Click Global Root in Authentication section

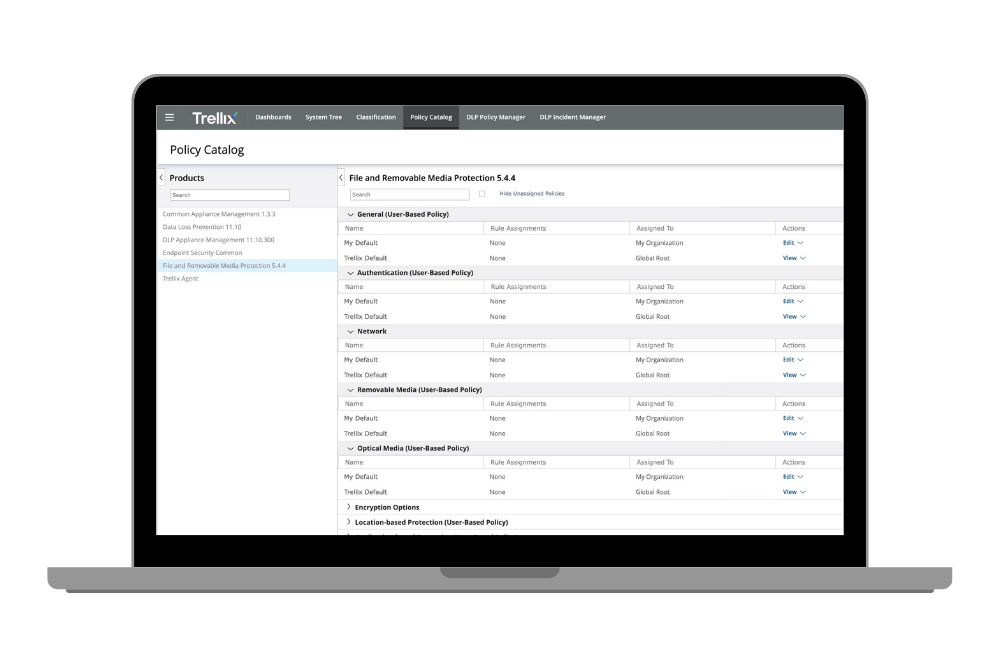(652, 316)
